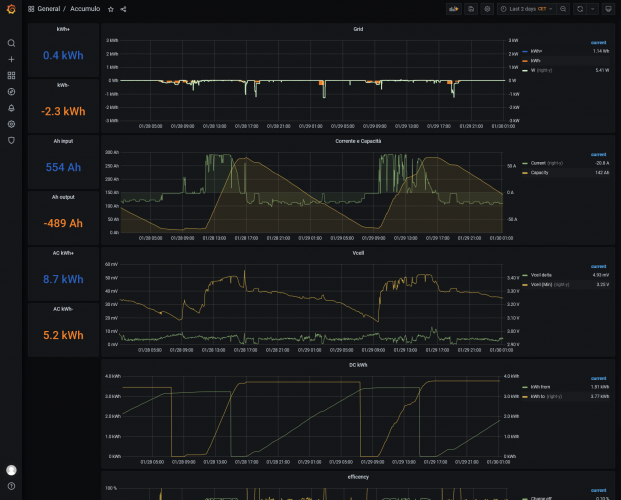This screenshot has height=500, width=621.
Task: Open the search dashboards magnifier icon
Action: coord(11,43)
